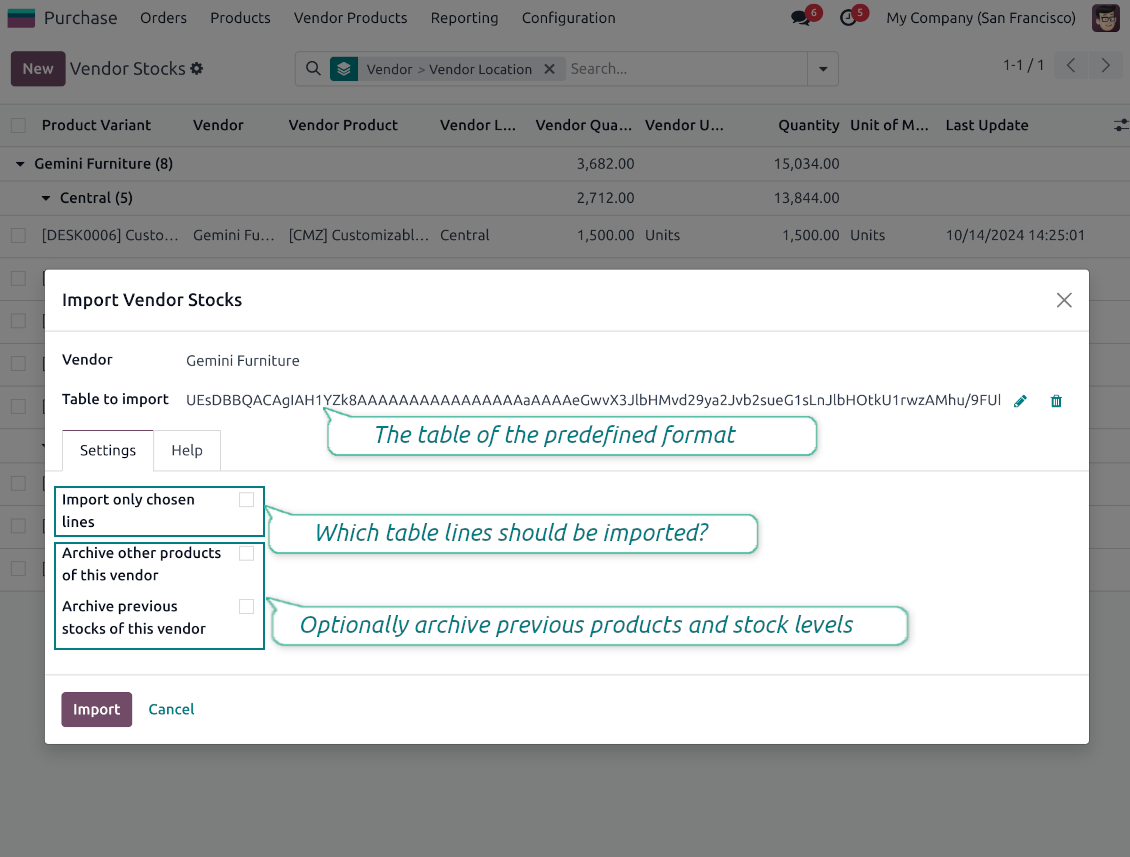Click the layers icon on the Vendor filter facet
Viewport: 1130px width, 857px height.
click(x=343, y=68)
